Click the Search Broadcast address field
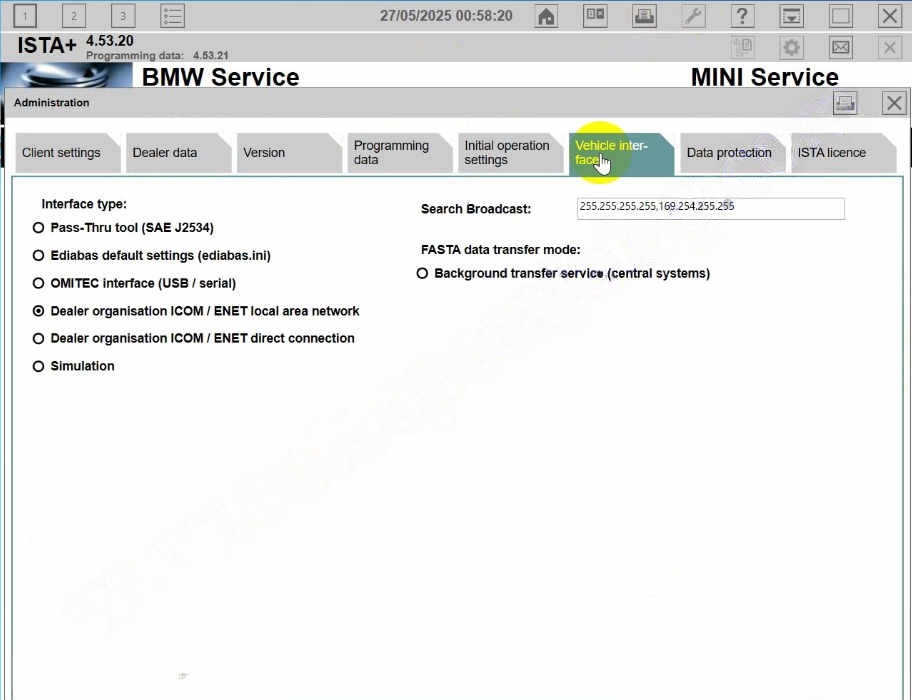 pos(710,209)
